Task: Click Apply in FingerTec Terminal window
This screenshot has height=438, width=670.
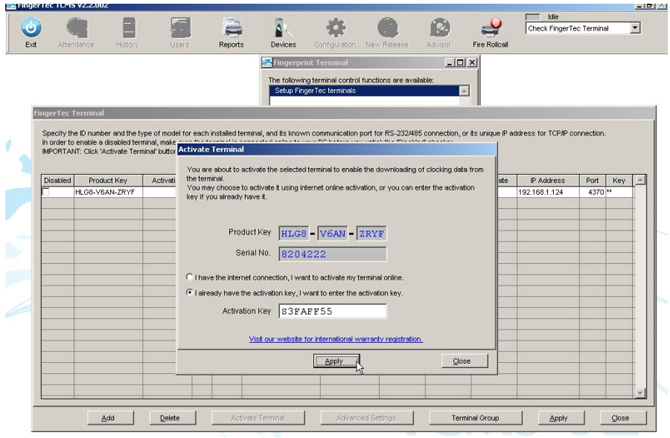Action: 561,417
